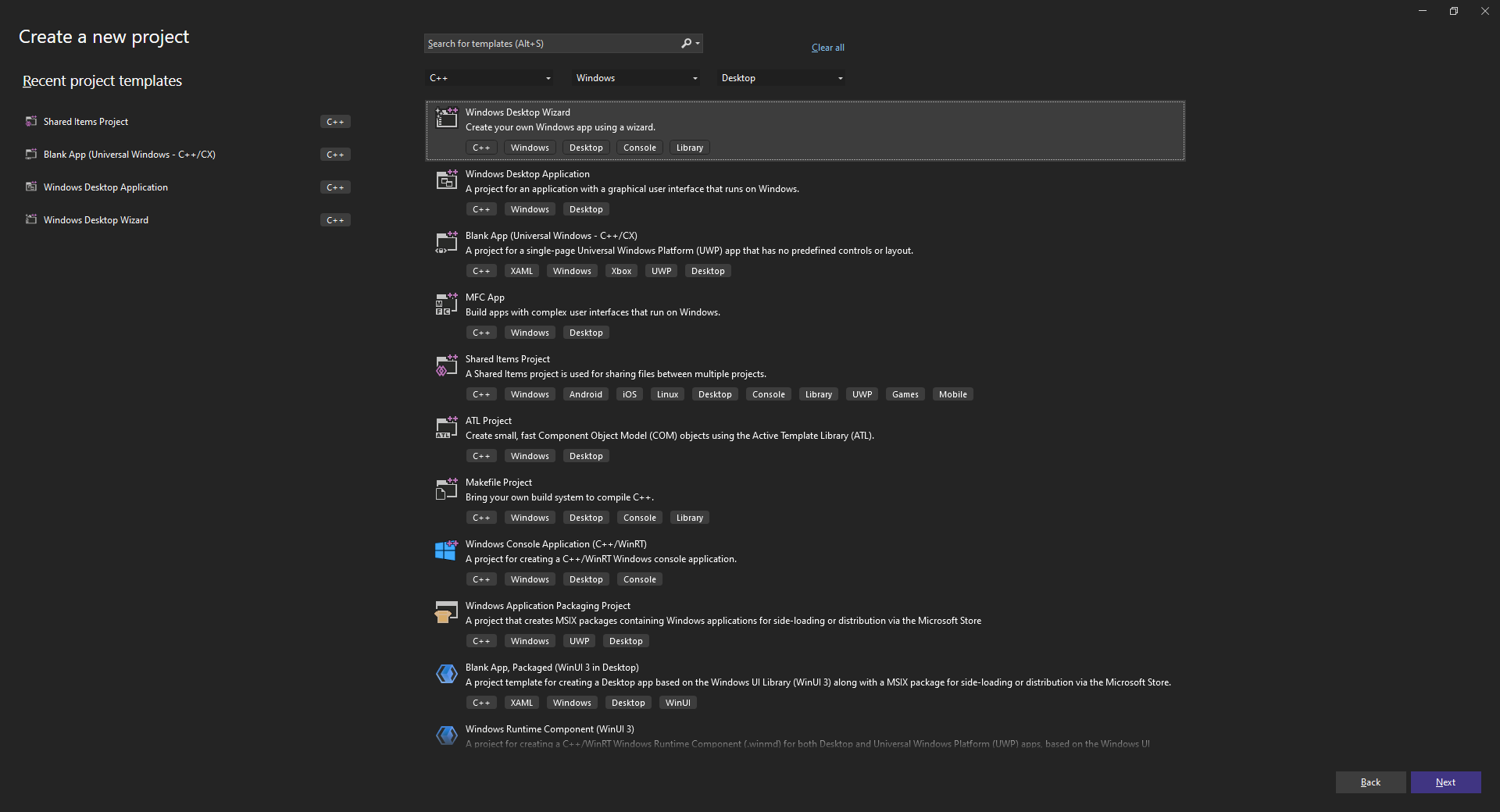
Task: Click the MFC App template icon
Action: coord(446,303)
